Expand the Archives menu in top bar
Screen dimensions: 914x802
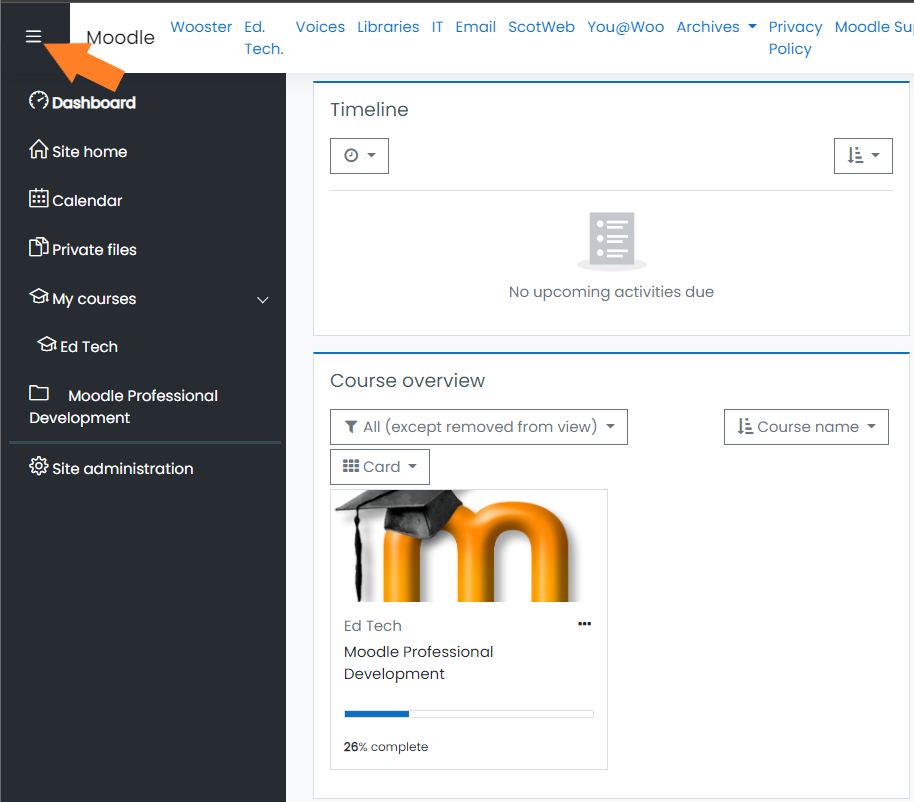716,27
